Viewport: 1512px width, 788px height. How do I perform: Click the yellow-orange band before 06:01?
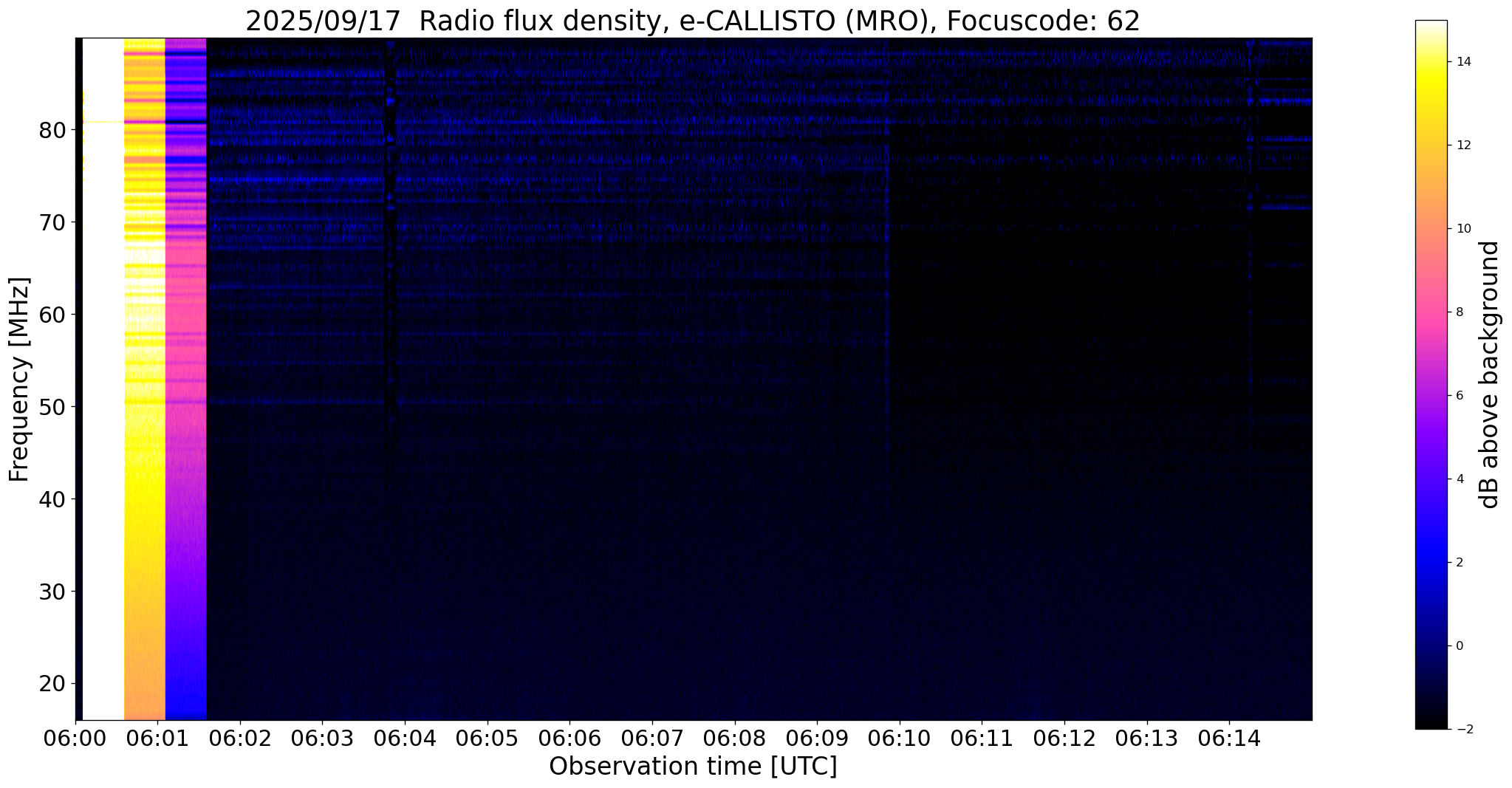point(144,379)
